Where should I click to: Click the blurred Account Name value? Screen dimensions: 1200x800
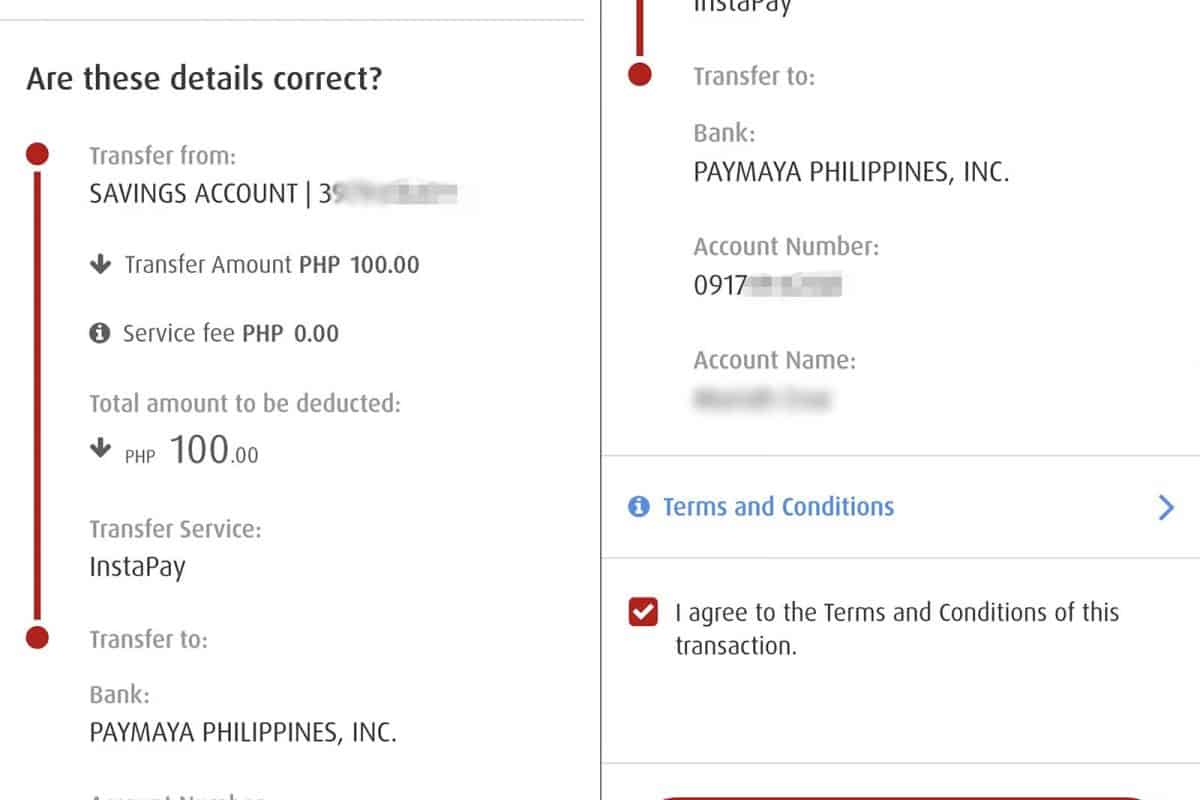coord(761,399)
